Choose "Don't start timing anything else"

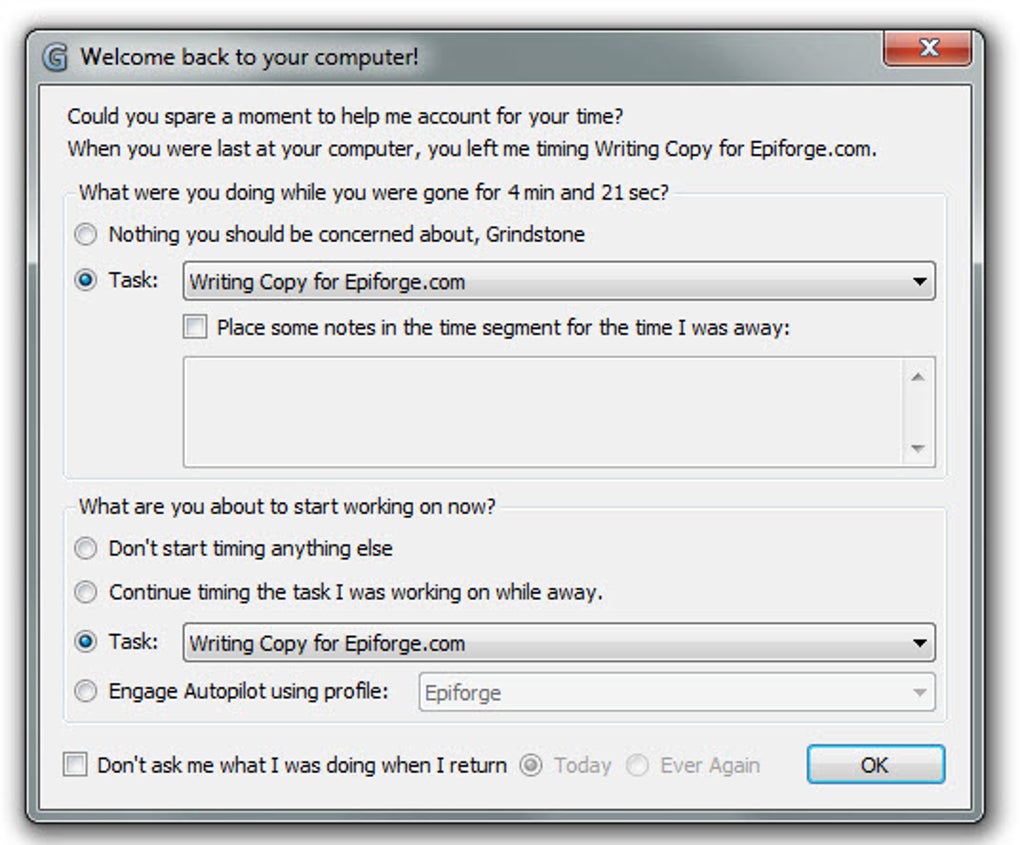[87, 548]
